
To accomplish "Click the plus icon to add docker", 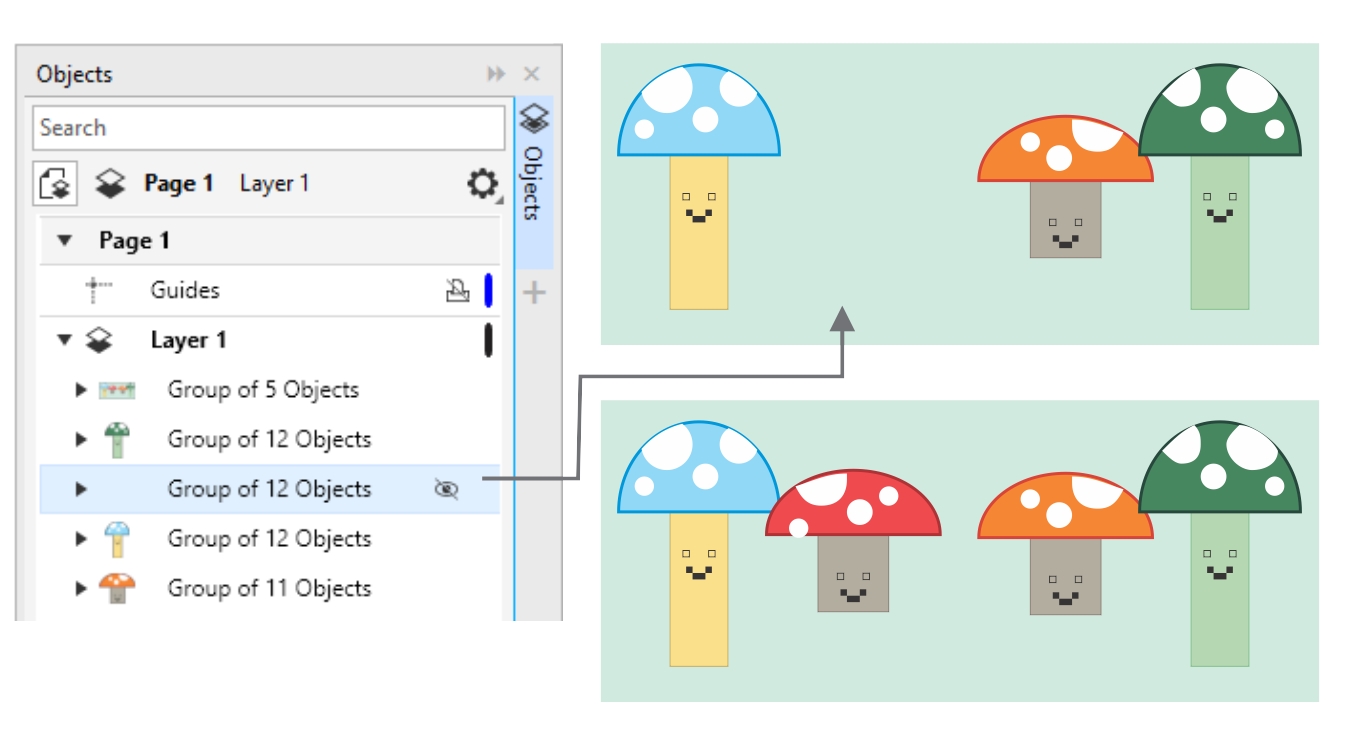I will pos(535,293).
